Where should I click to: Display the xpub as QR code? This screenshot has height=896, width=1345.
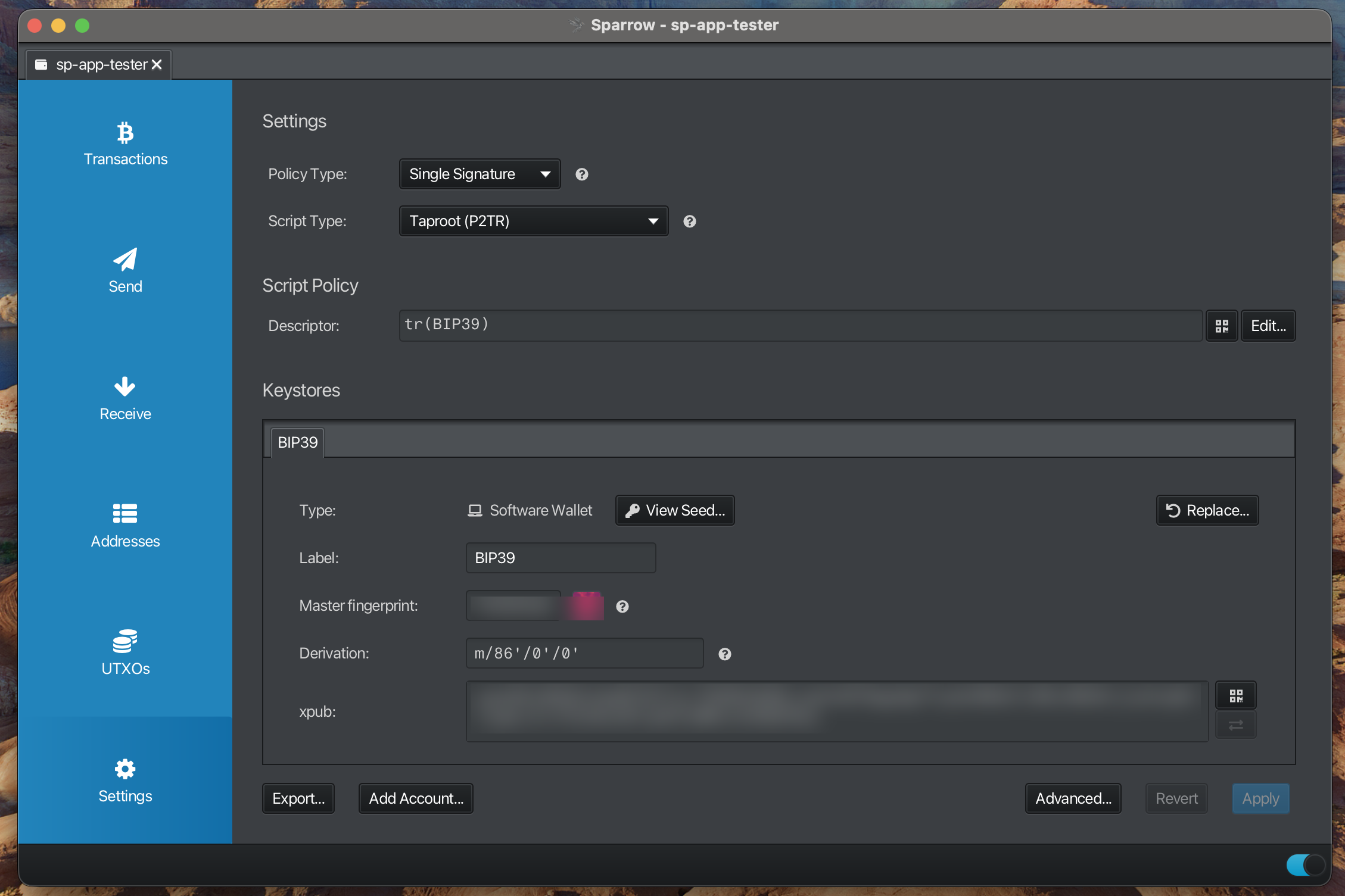click(x=1236, y=695)
